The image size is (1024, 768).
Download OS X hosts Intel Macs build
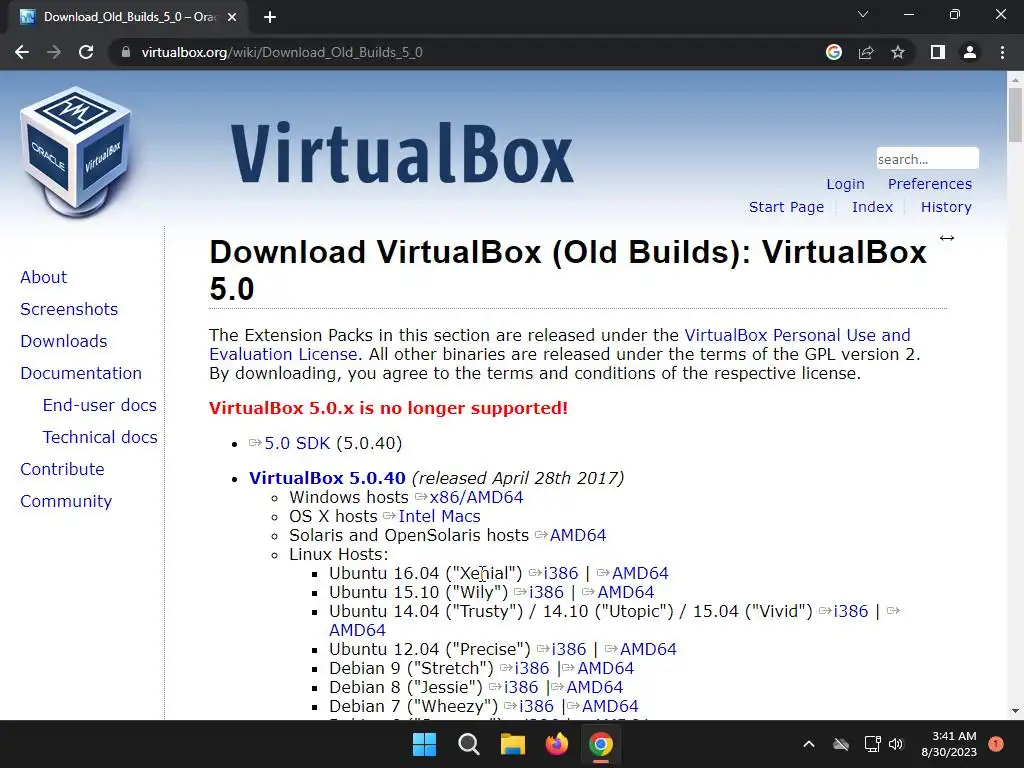(x=440, y=517)
